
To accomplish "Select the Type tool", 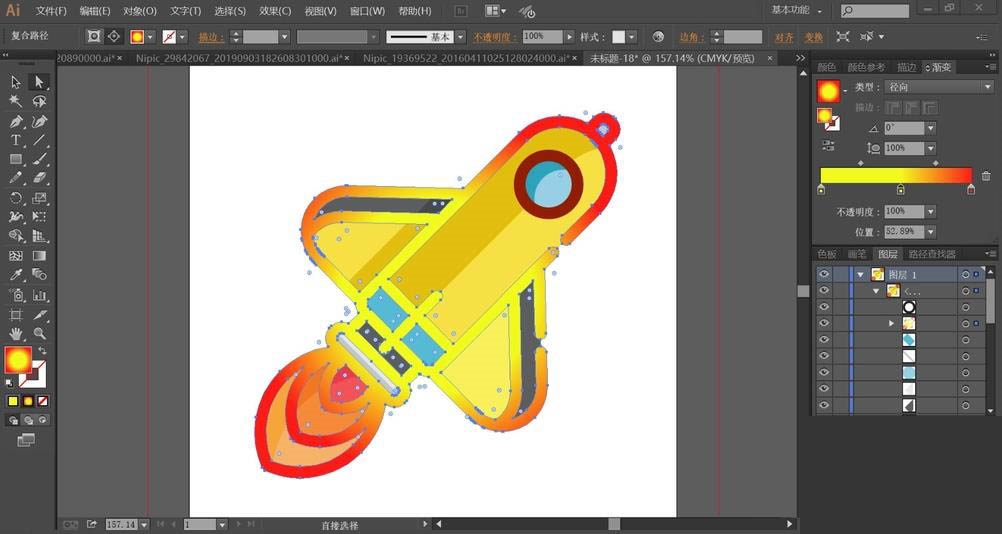I will point(16,141).
